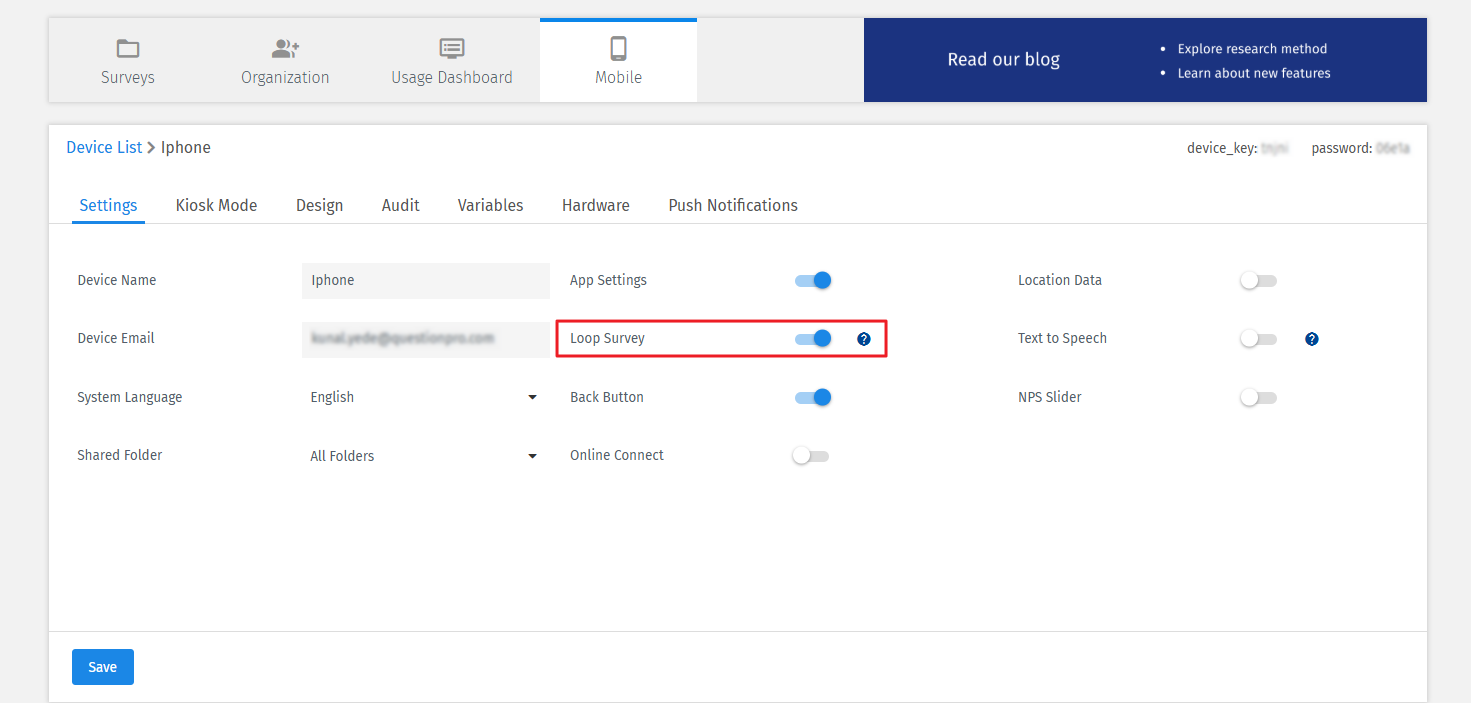Screen dimensions: 1471x703
Task: Open the Shared Folder dropdown
Action: click(x=424, y=456)
